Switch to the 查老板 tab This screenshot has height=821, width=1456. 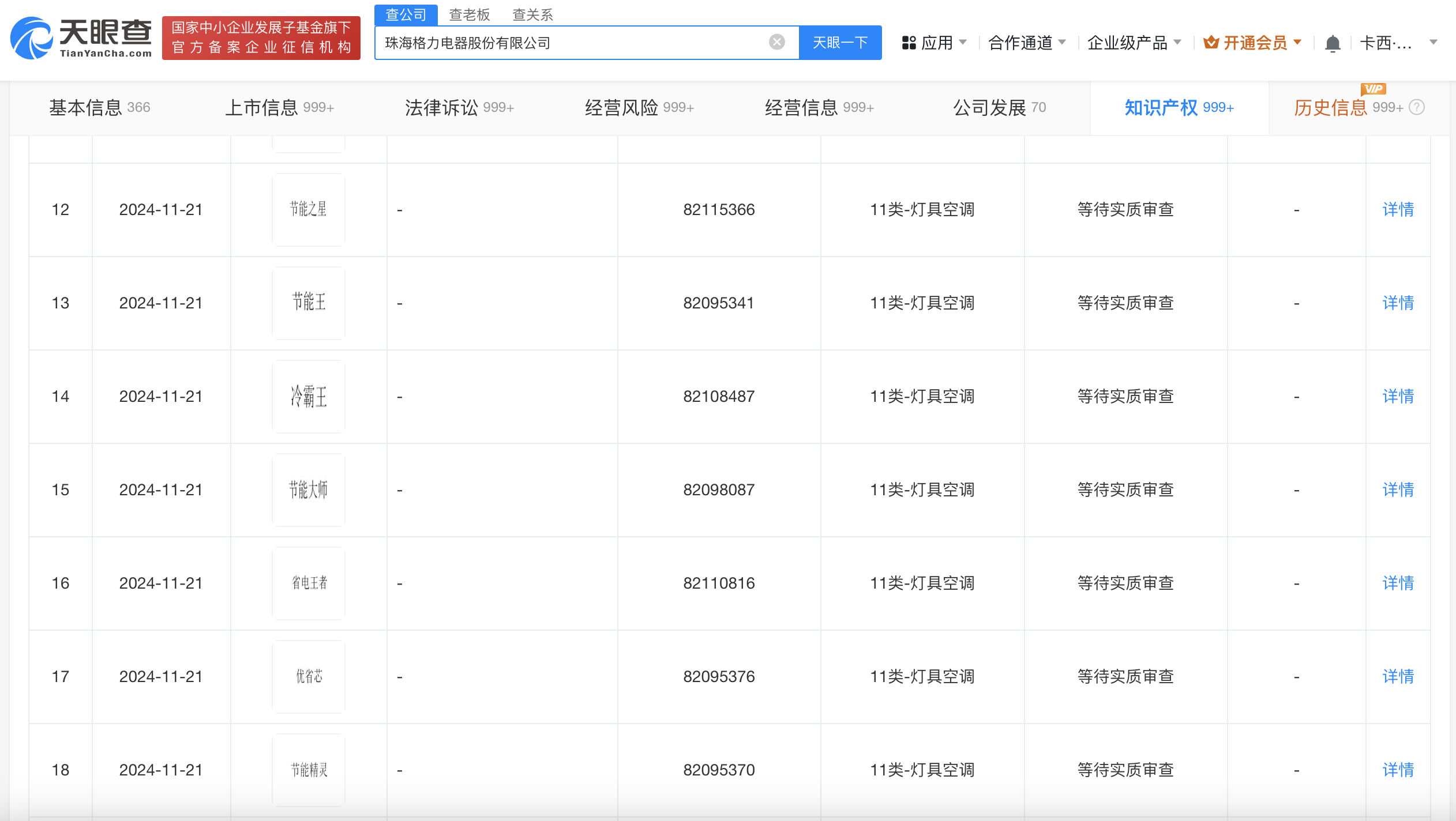(470, 14)
